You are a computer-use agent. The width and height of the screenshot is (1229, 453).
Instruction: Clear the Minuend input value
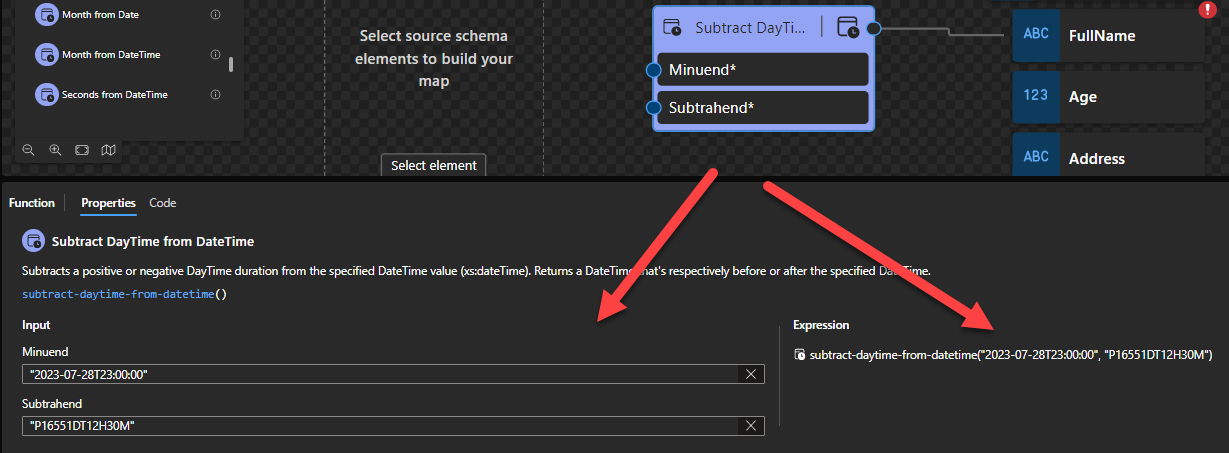[751, 374]
